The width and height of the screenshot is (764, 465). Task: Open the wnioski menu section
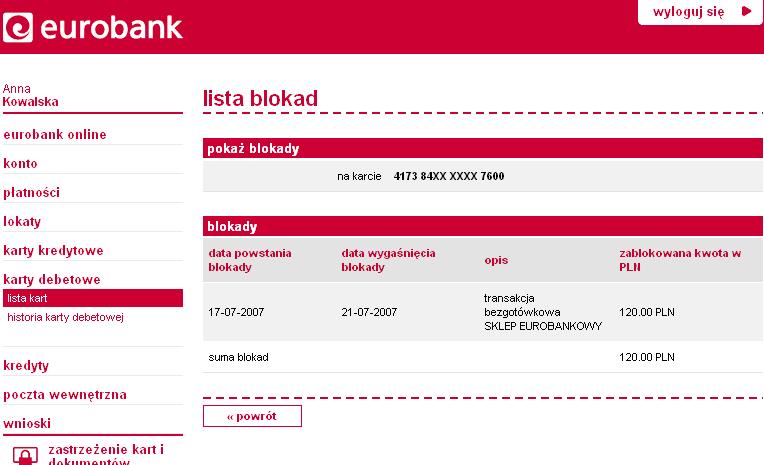coord(27,423)
